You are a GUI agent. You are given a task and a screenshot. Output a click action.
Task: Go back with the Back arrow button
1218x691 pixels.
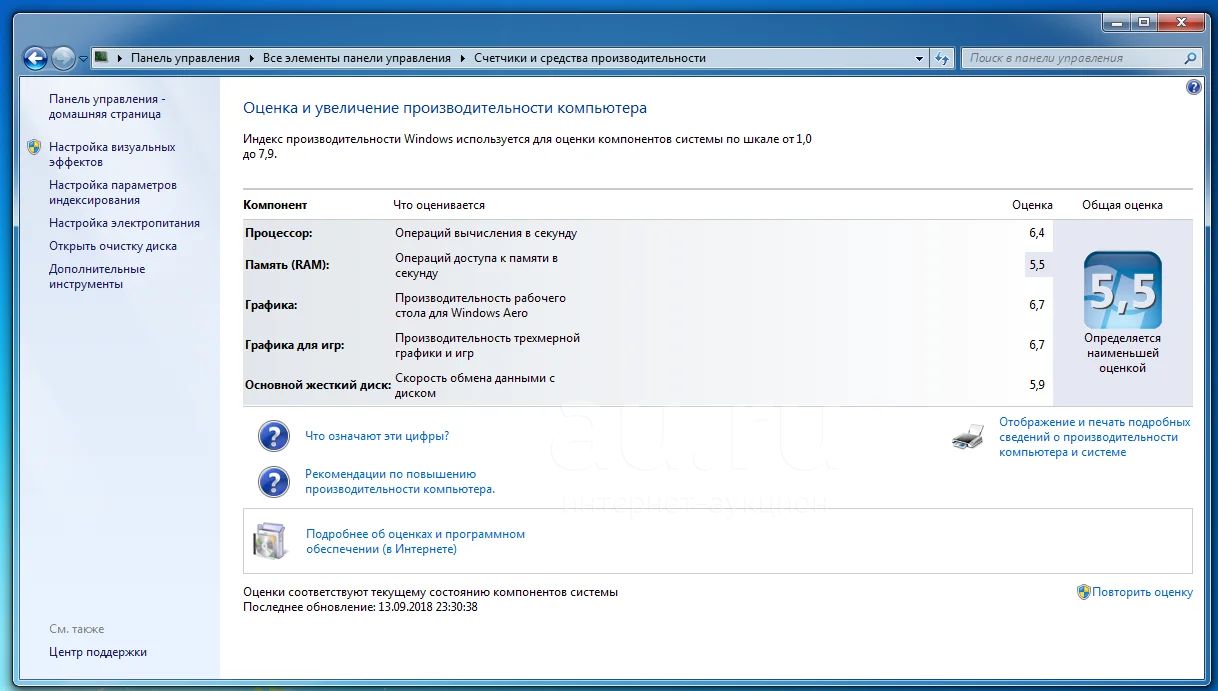coord(35,58)
